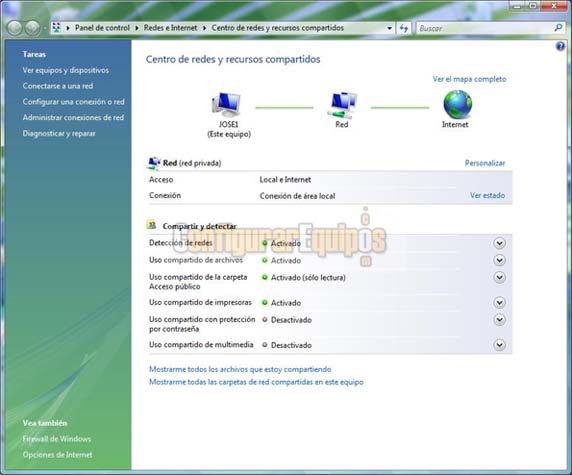Open Ver el mapa completo link
The height and width of the screenshot is (475, 572).
469,79
